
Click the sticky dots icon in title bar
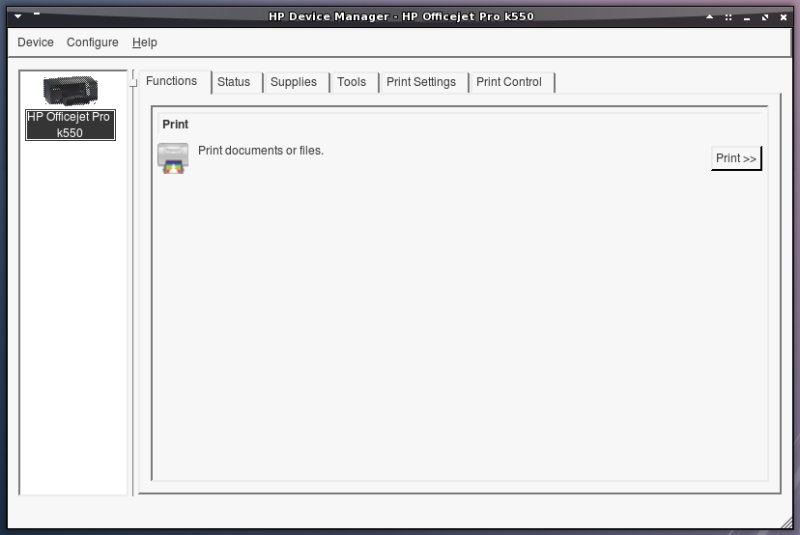(728, 17)
